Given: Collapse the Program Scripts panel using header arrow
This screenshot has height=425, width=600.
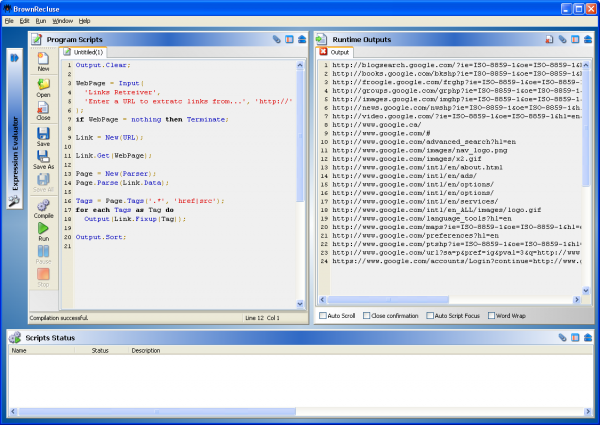Looking at the screenshot, I should click(x=302, y=39).
